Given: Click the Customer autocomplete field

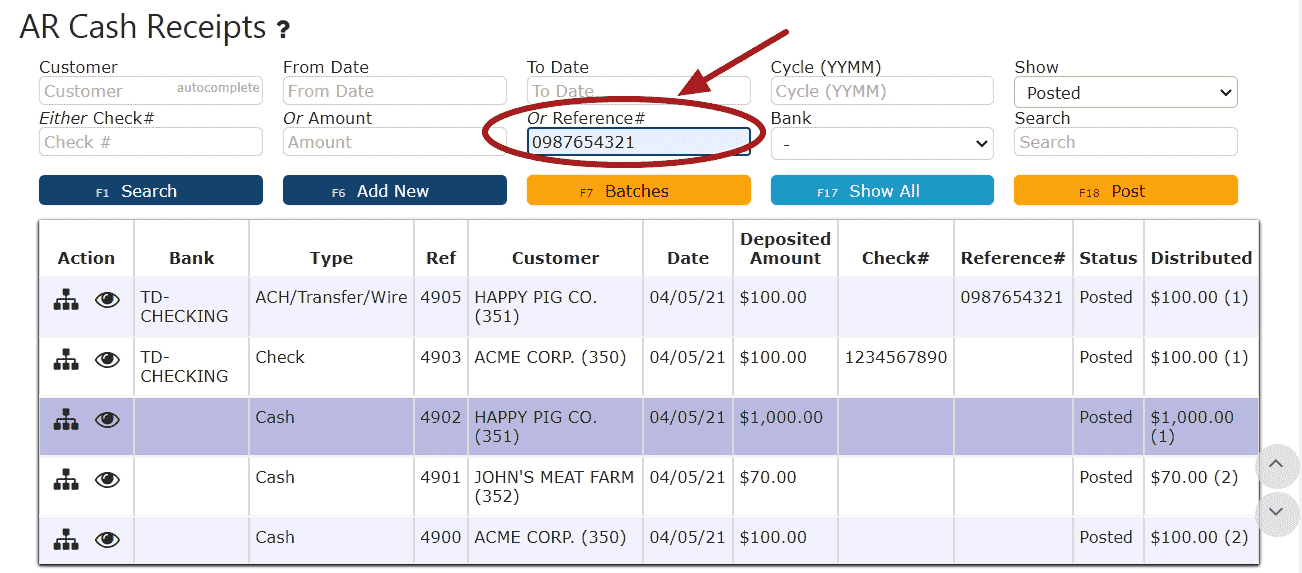Looking at the screenshot, I should pyautogui.click(x=151, y=91).
